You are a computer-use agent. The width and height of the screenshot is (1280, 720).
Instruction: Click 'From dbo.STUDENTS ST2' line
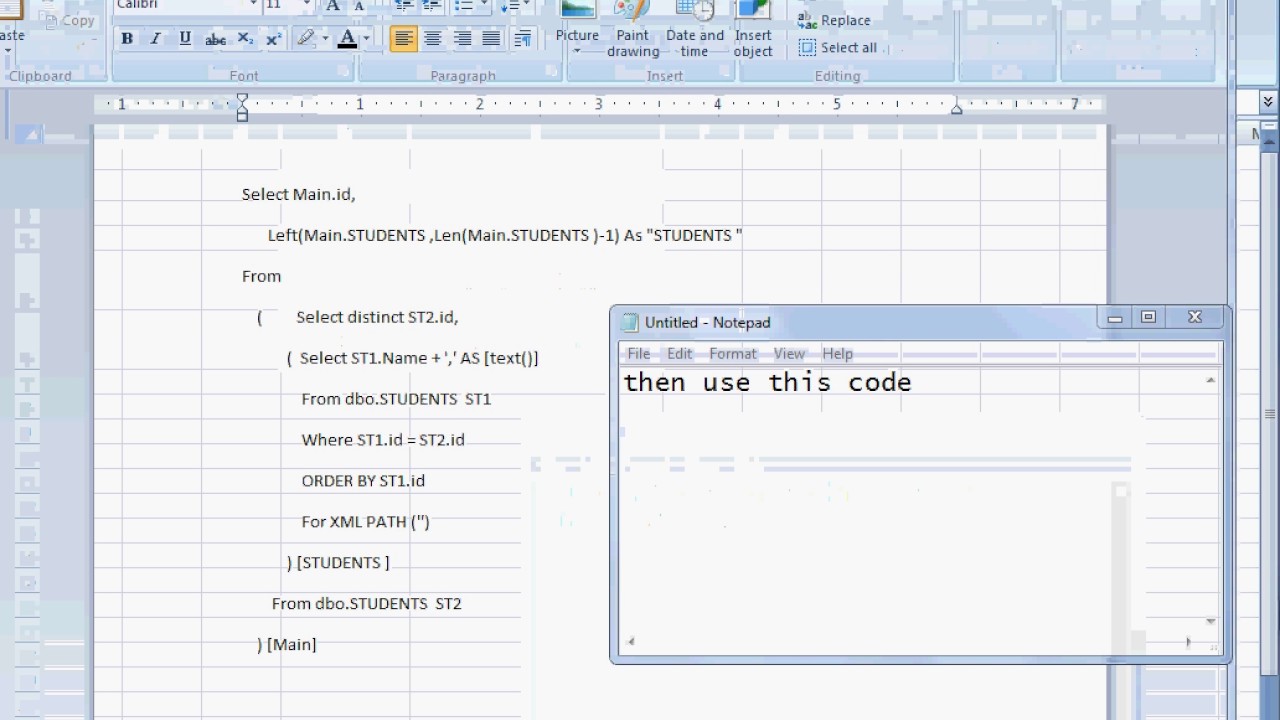(x=366, y=604)
